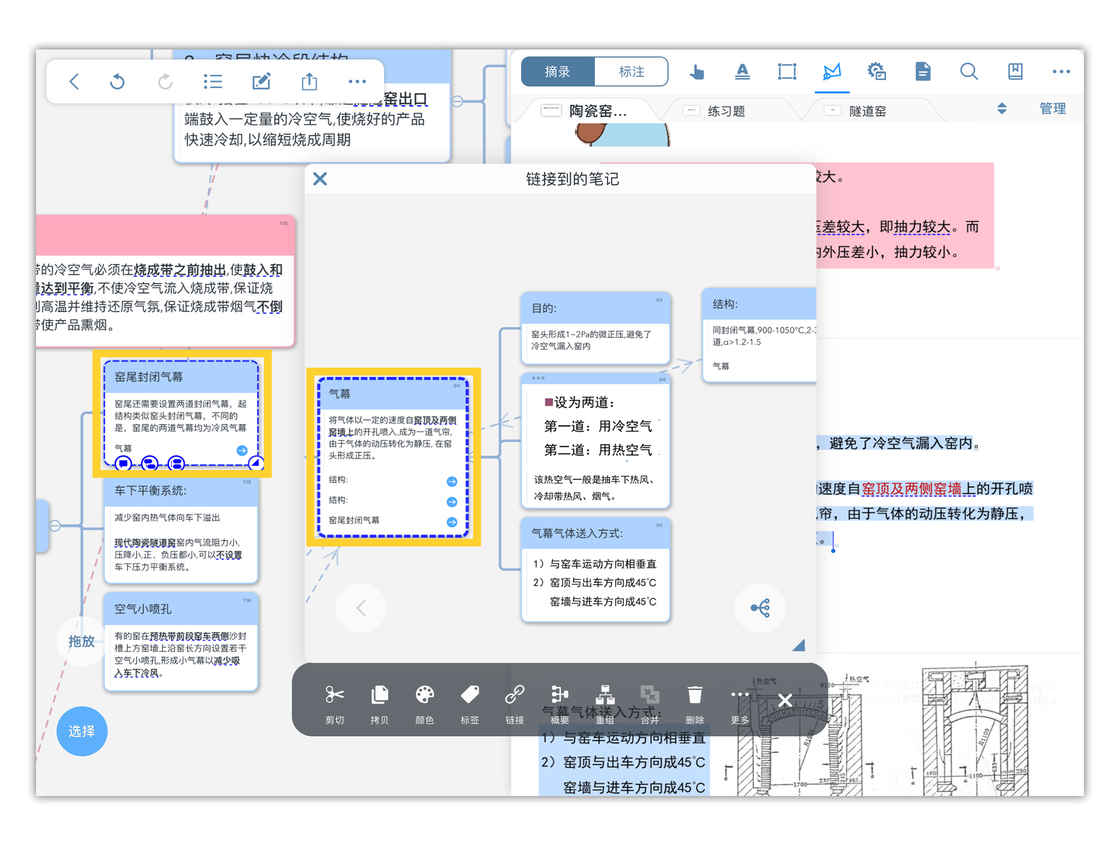Open the bookmark book icon
This screenshot has width=1120, height=846.
pos(1015,71)
